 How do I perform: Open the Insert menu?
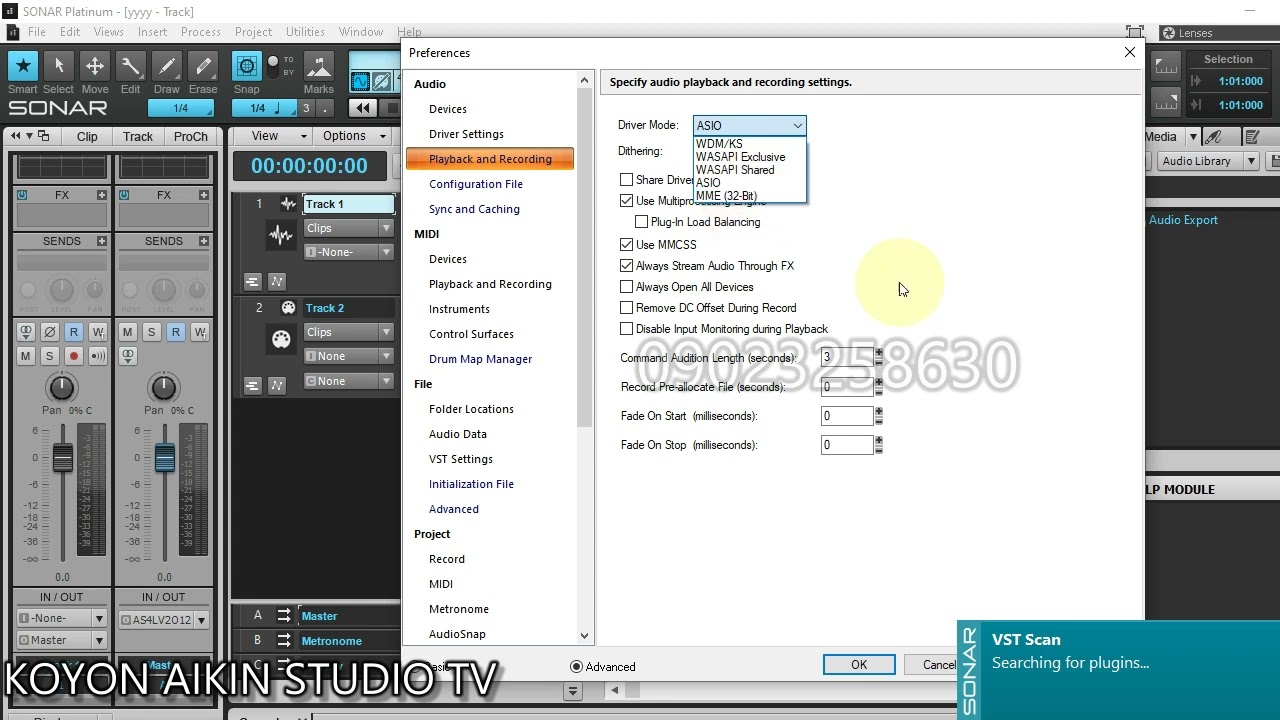click(152, 32)
